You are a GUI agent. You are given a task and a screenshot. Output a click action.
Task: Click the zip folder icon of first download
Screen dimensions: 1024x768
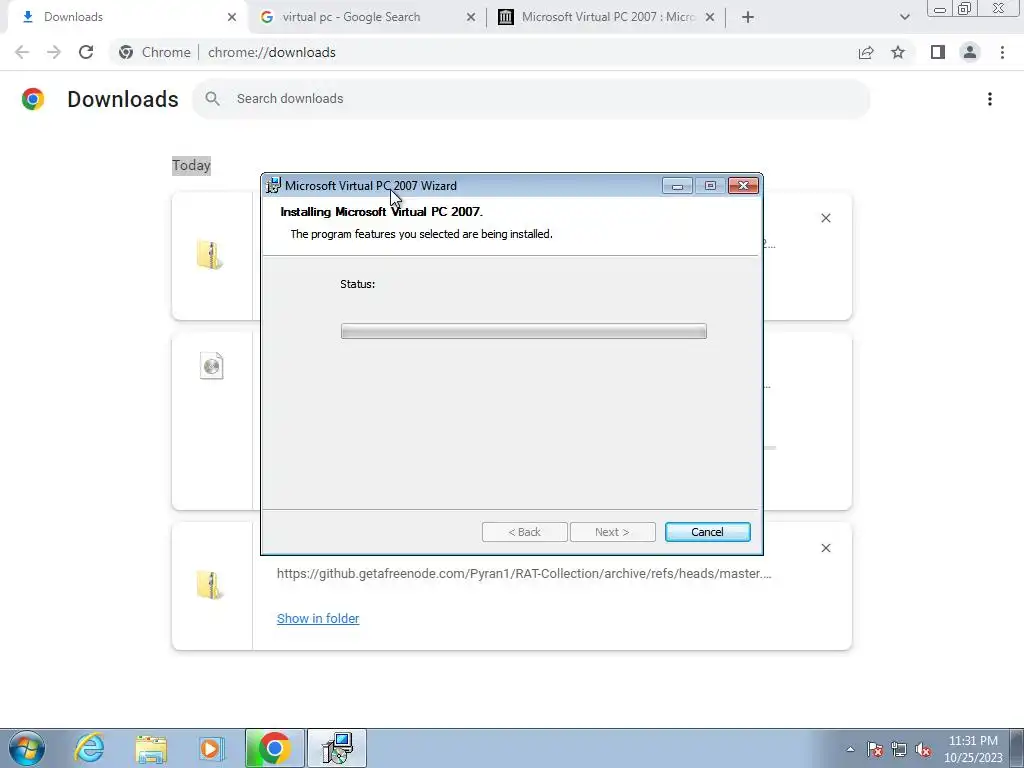tap(210, 255)
